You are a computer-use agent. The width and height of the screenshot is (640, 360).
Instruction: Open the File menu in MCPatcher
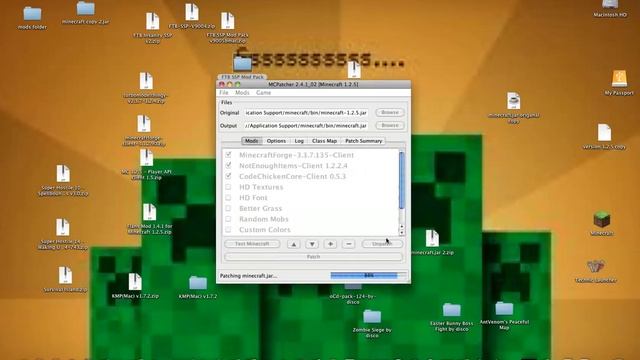click(x=224, y=93)
